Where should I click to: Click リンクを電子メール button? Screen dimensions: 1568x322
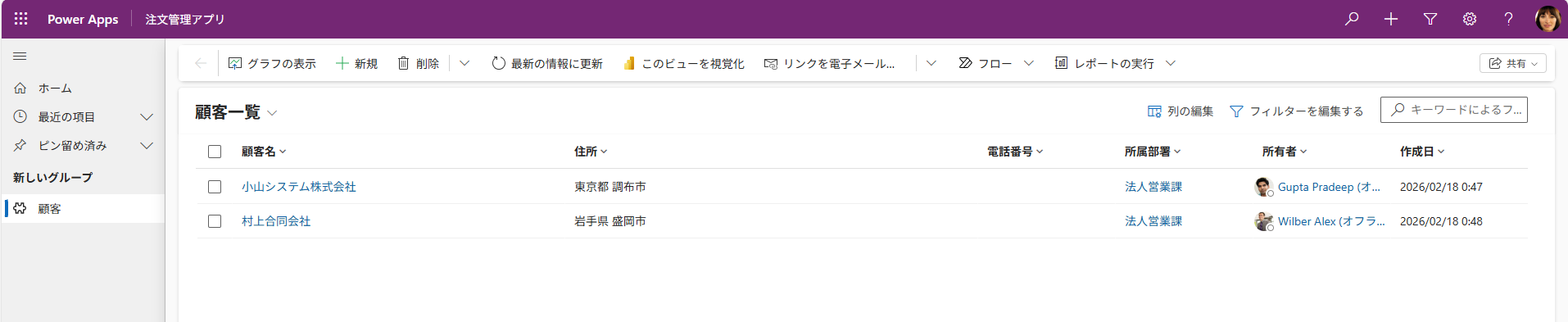[x=829, y=63]
